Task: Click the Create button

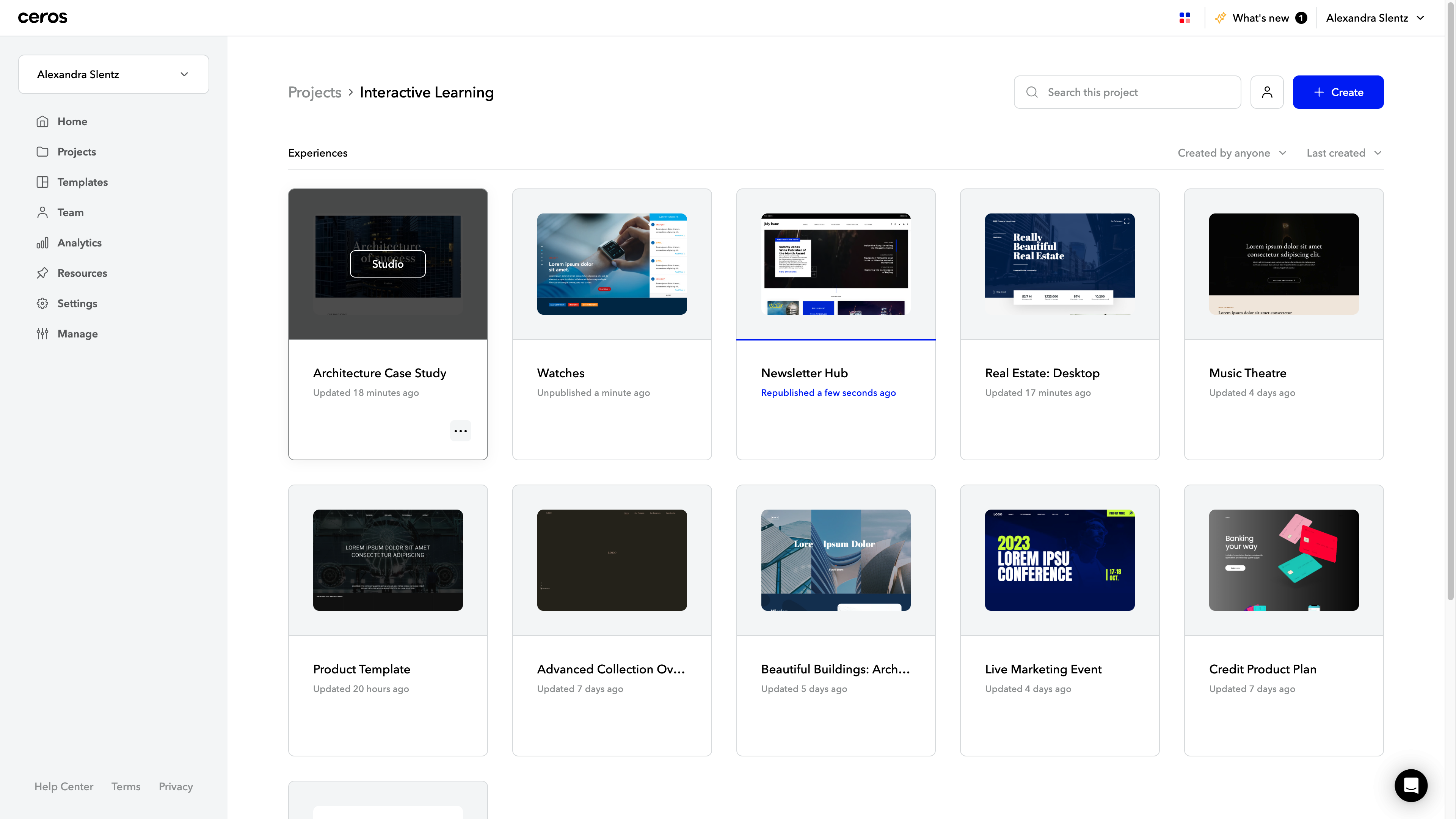Action: click(1338, 92)
